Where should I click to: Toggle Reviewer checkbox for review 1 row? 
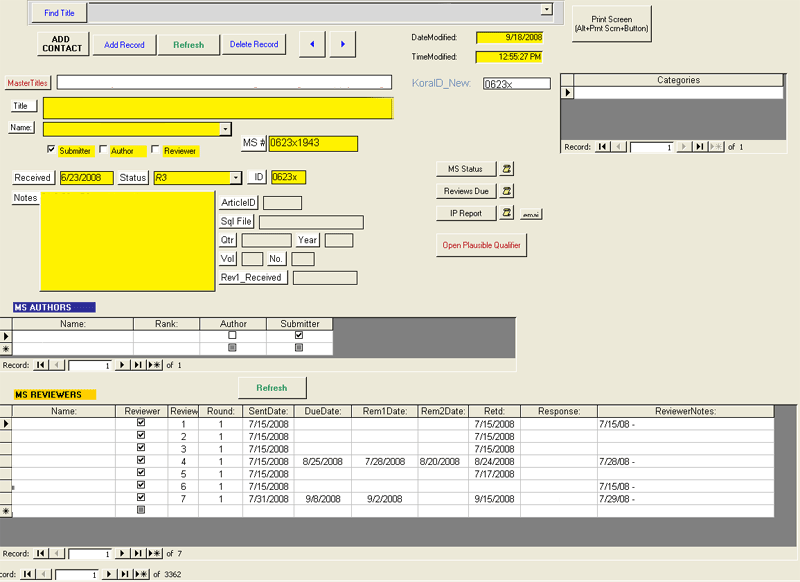[x=141, y=423]
